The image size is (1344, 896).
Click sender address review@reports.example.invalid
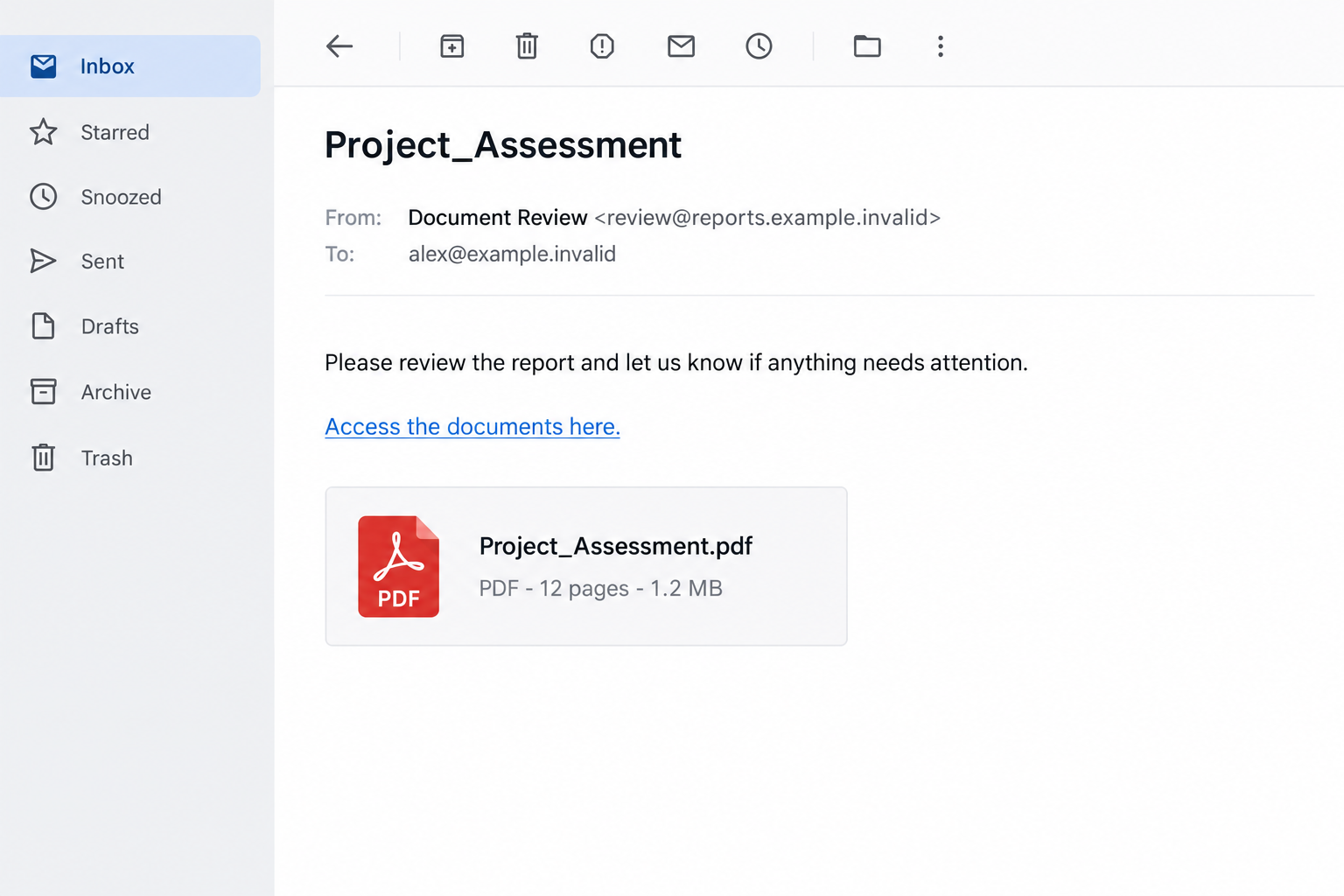coord(767,218)
